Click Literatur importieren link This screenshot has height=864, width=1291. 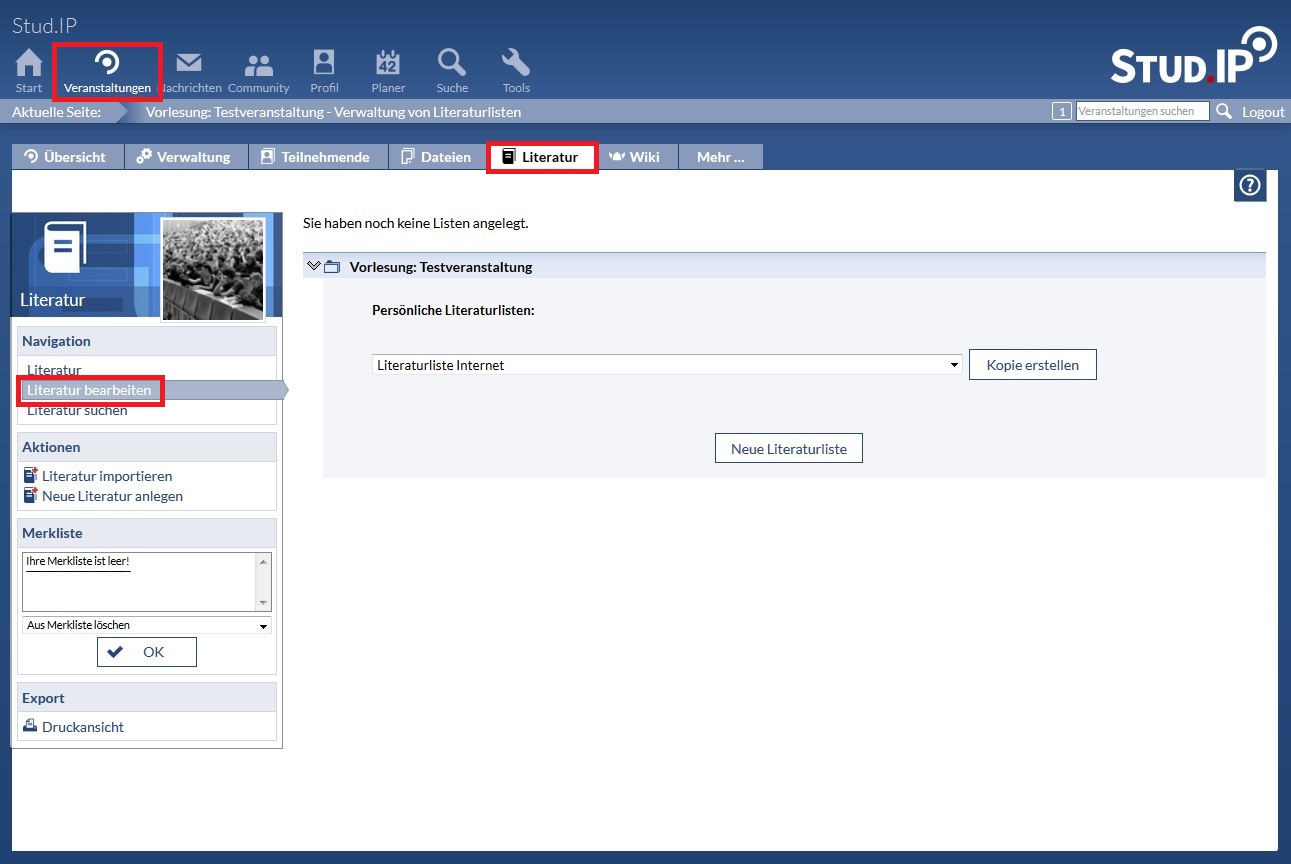pyautogui.click(x=106, y=476)
